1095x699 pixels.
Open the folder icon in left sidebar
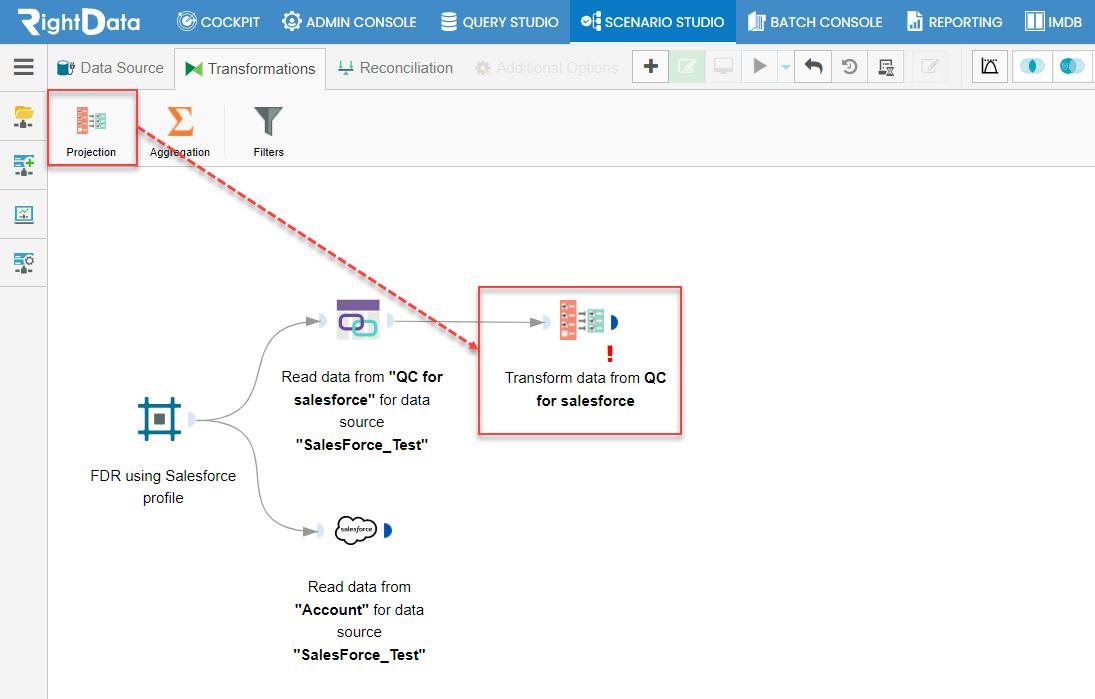pos(24,117)
